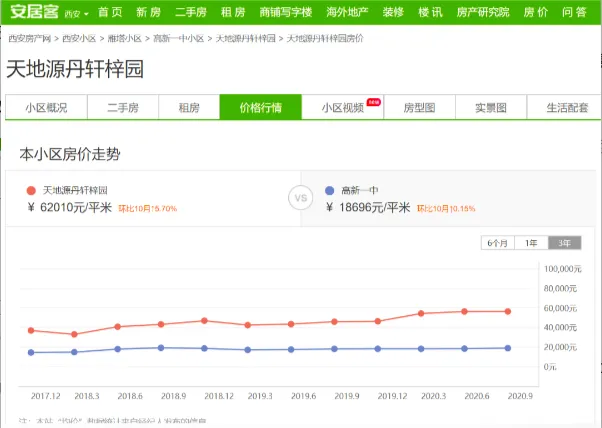
Task: Open 楼讯 navigation item
Action: pos(430,12)
